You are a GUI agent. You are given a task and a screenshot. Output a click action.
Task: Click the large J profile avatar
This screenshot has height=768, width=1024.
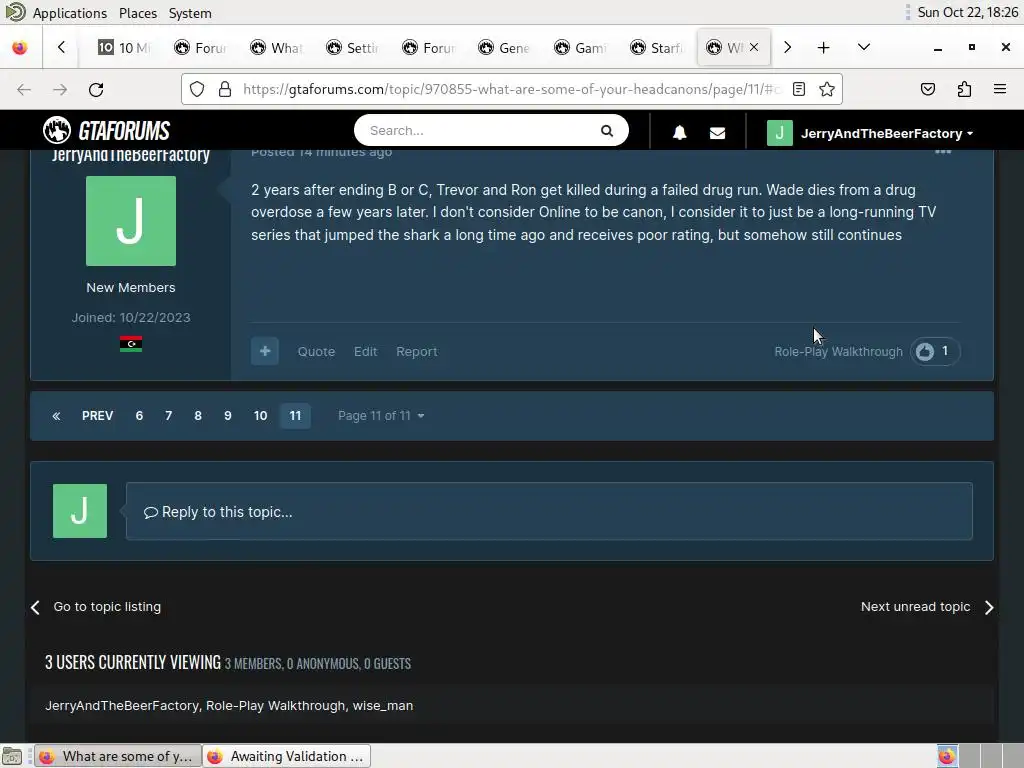tap(131, 221)
